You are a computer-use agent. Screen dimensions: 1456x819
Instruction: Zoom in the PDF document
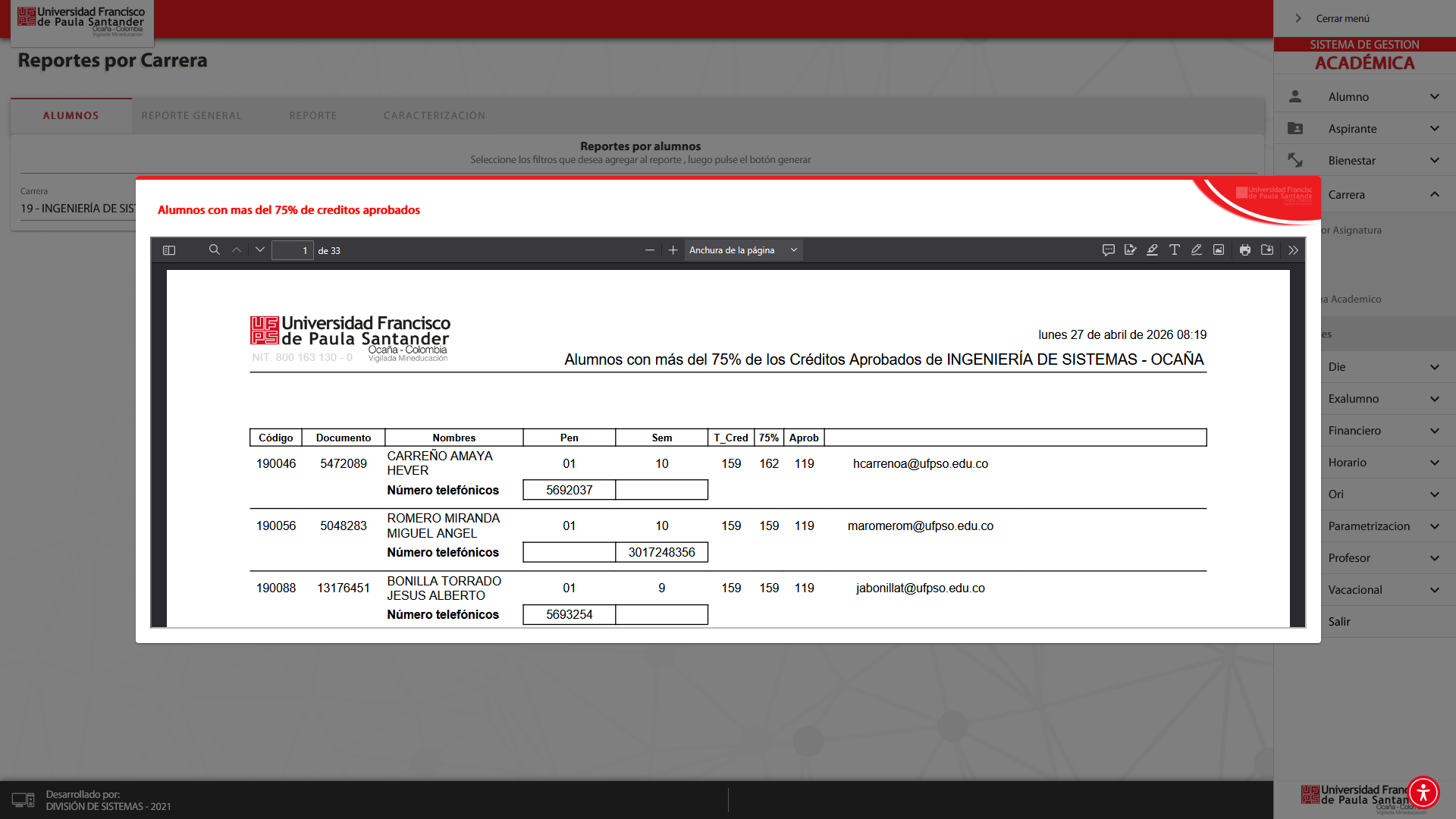coord(673,250)
